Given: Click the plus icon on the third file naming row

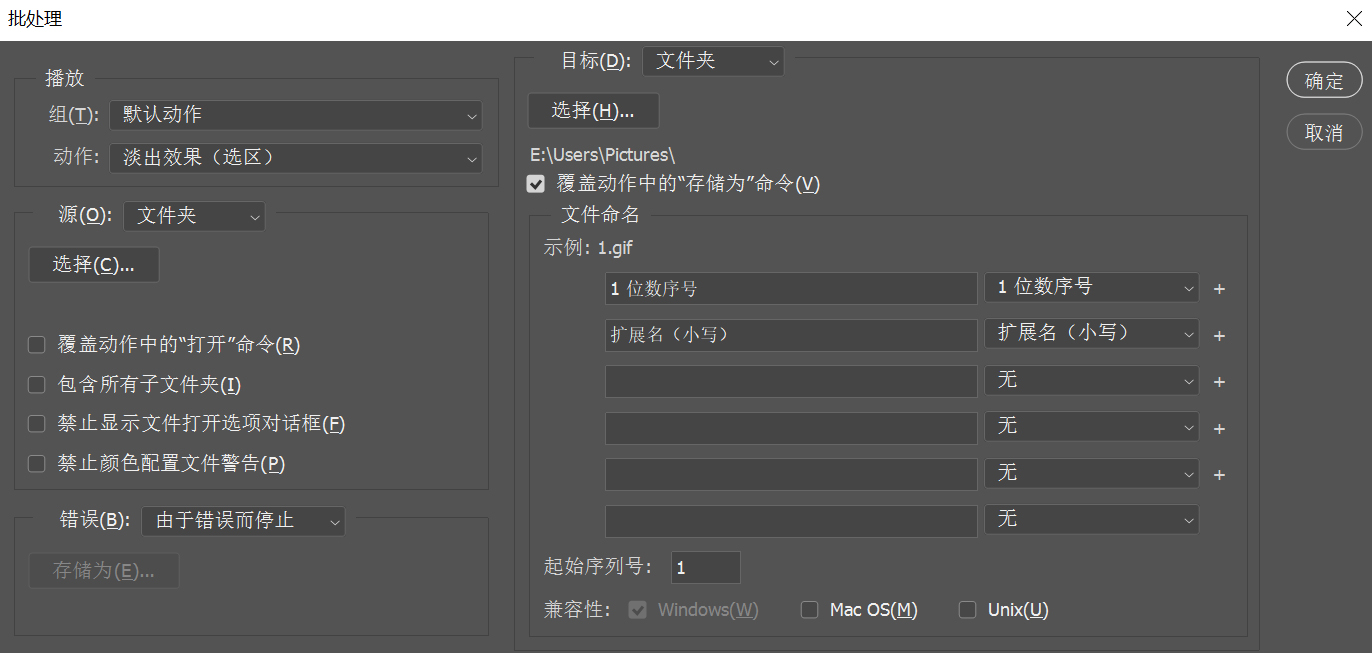Looking at the screenshot, I should (x=1219, y=381).
